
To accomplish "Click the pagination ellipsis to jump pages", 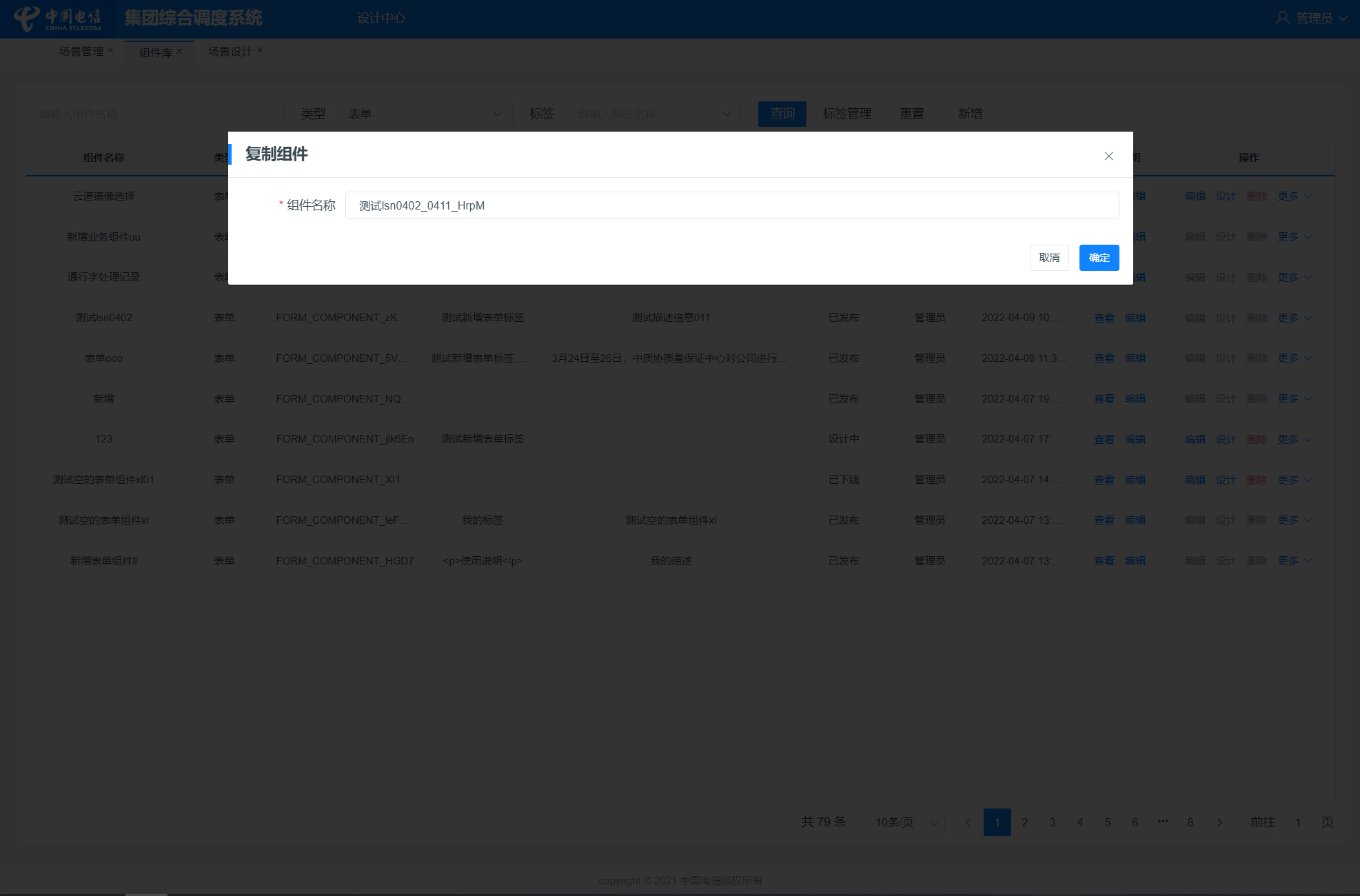I will click(x=1163, y=822).
